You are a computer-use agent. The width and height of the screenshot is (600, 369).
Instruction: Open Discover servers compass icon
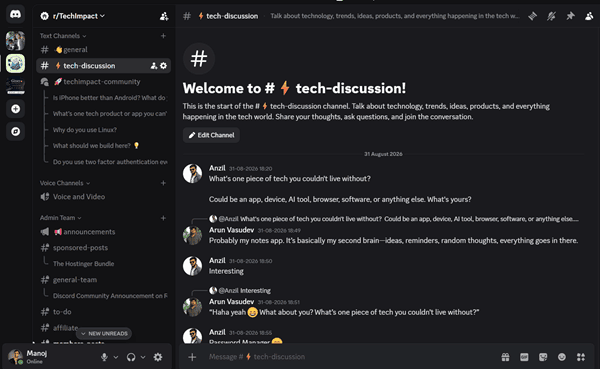pyautogui.click(x=15, y=131)
